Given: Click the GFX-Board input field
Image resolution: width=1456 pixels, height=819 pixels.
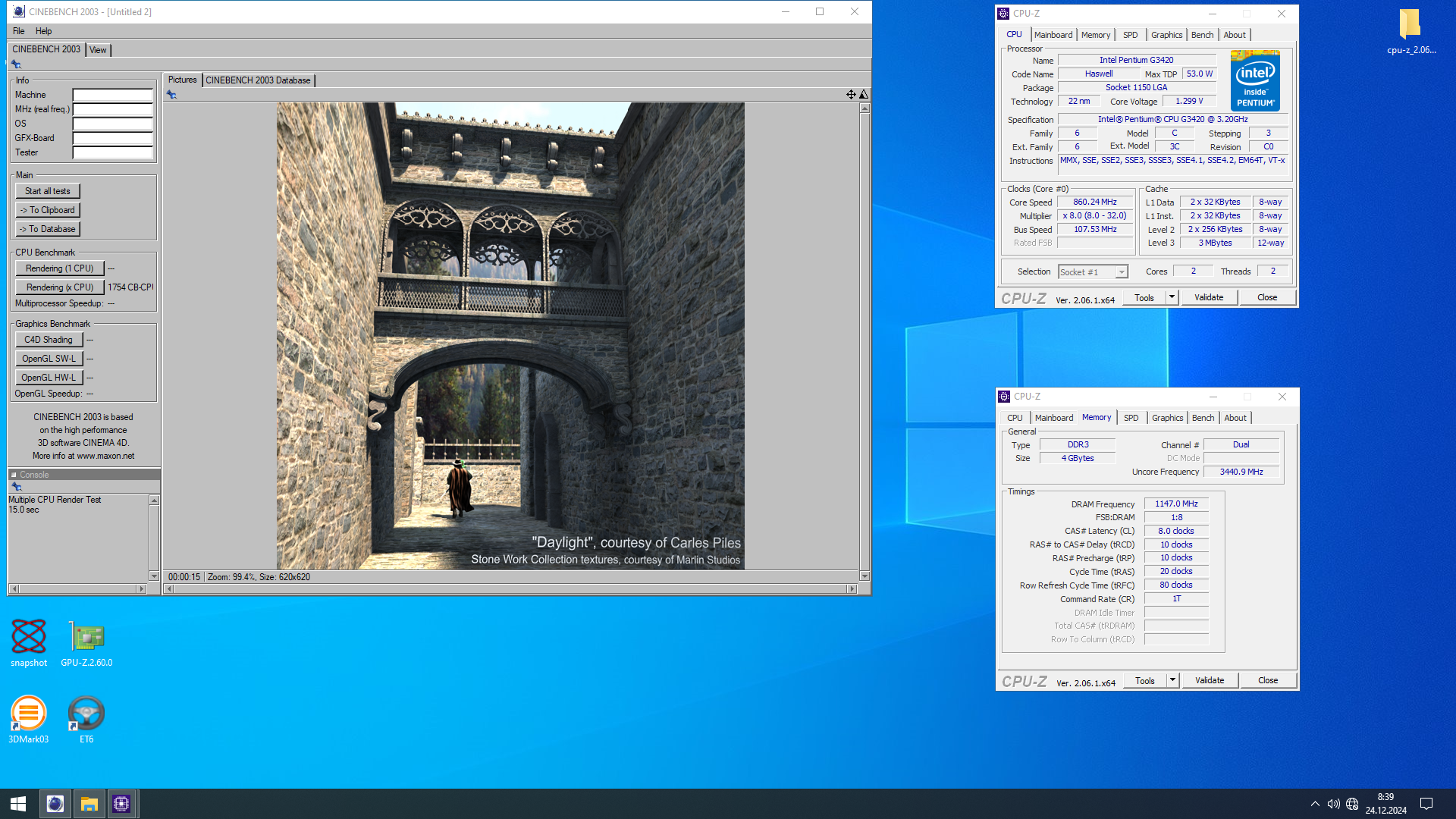Looking at the screenshot, I should 112,138.
